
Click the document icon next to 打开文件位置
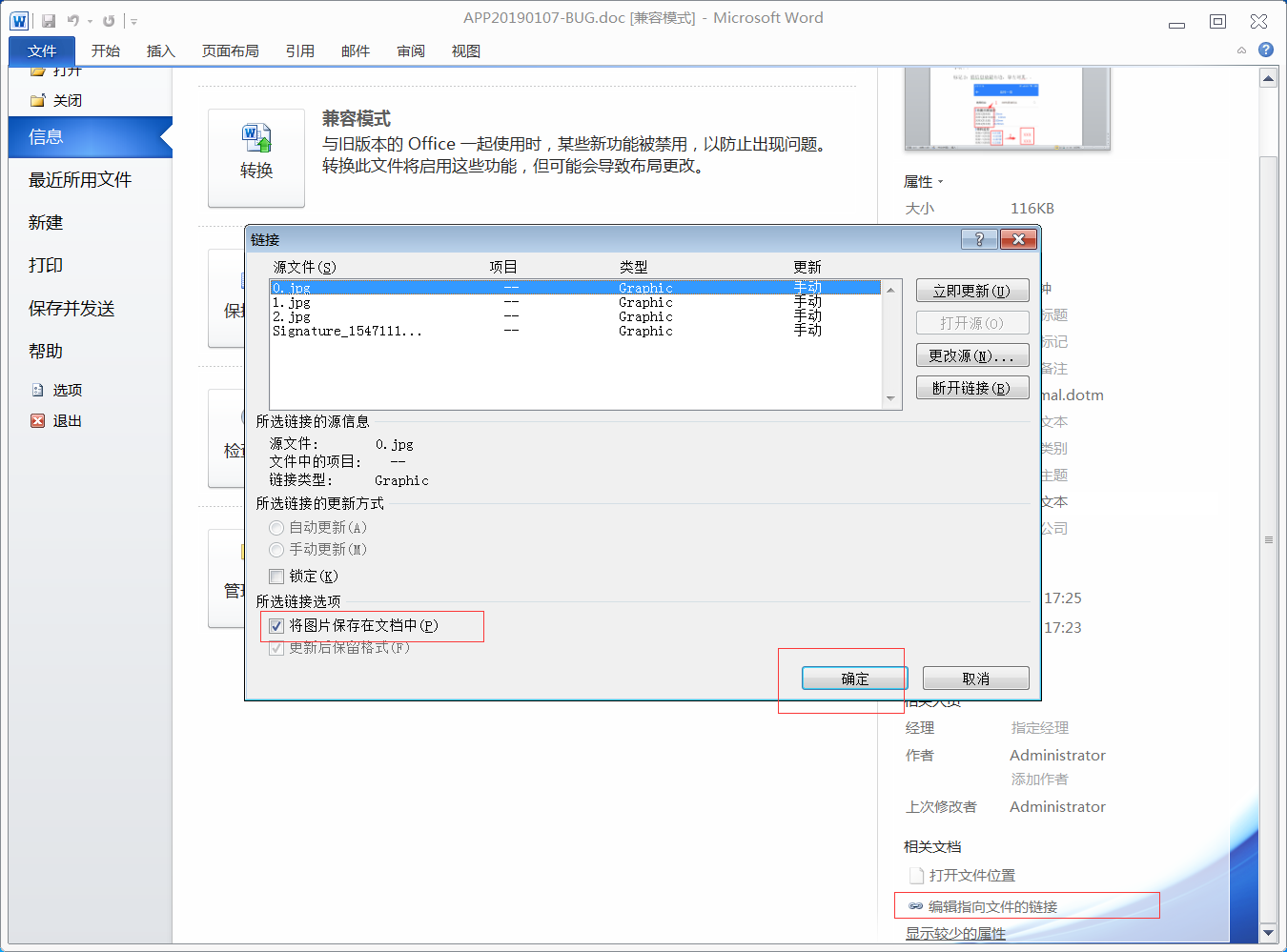tap(914, 875)
